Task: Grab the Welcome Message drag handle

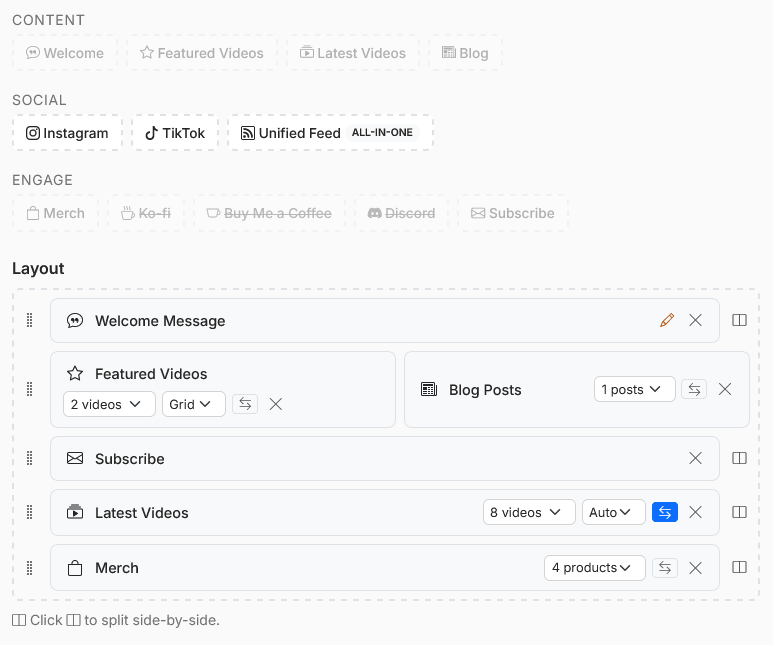Action: [30, 320]
